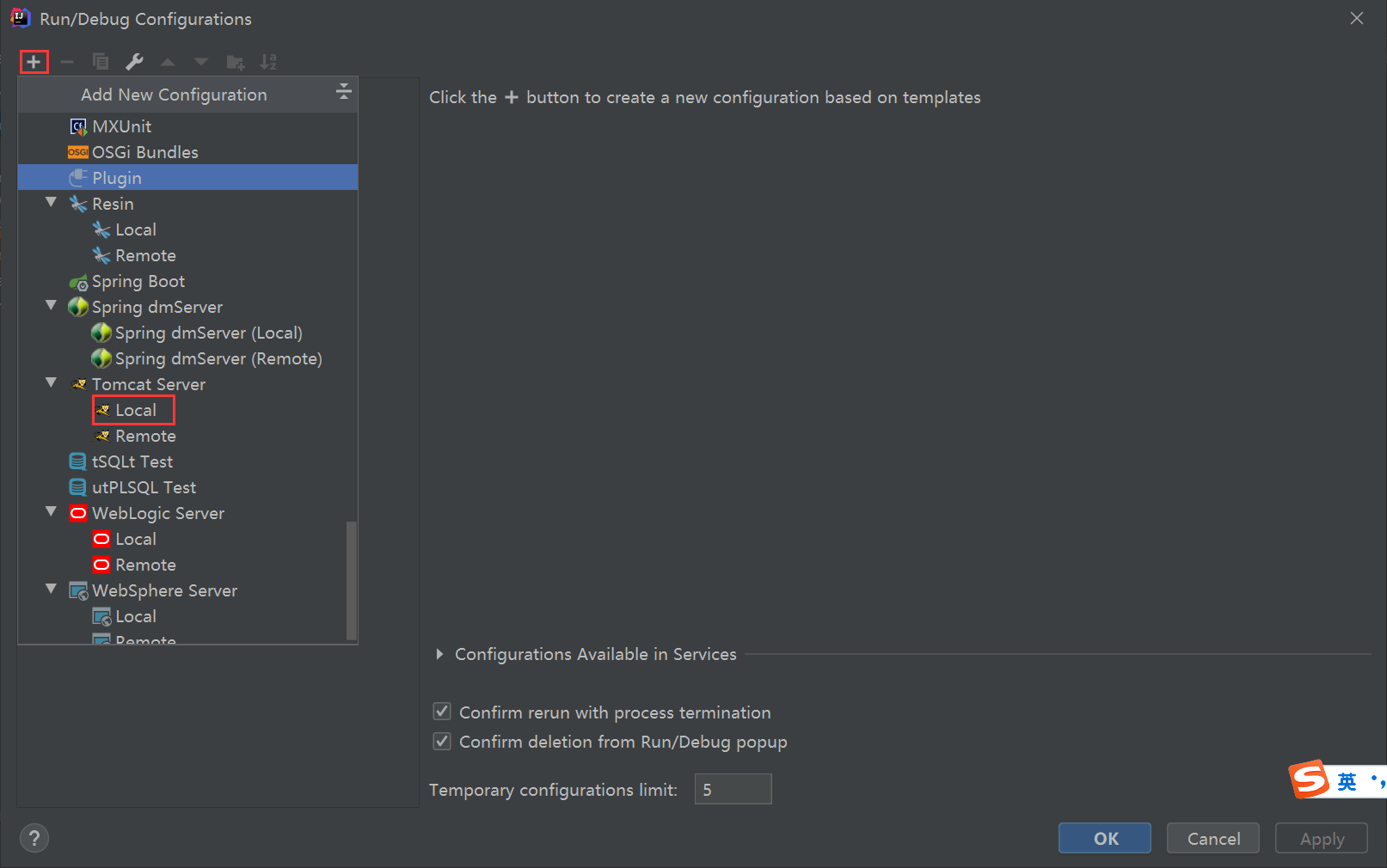The width and height of the screenshot is (1387, 868).
Task: Click the Spring dmServer (Remote) icon
Action: pyautogui.click(x=101, y=358)
